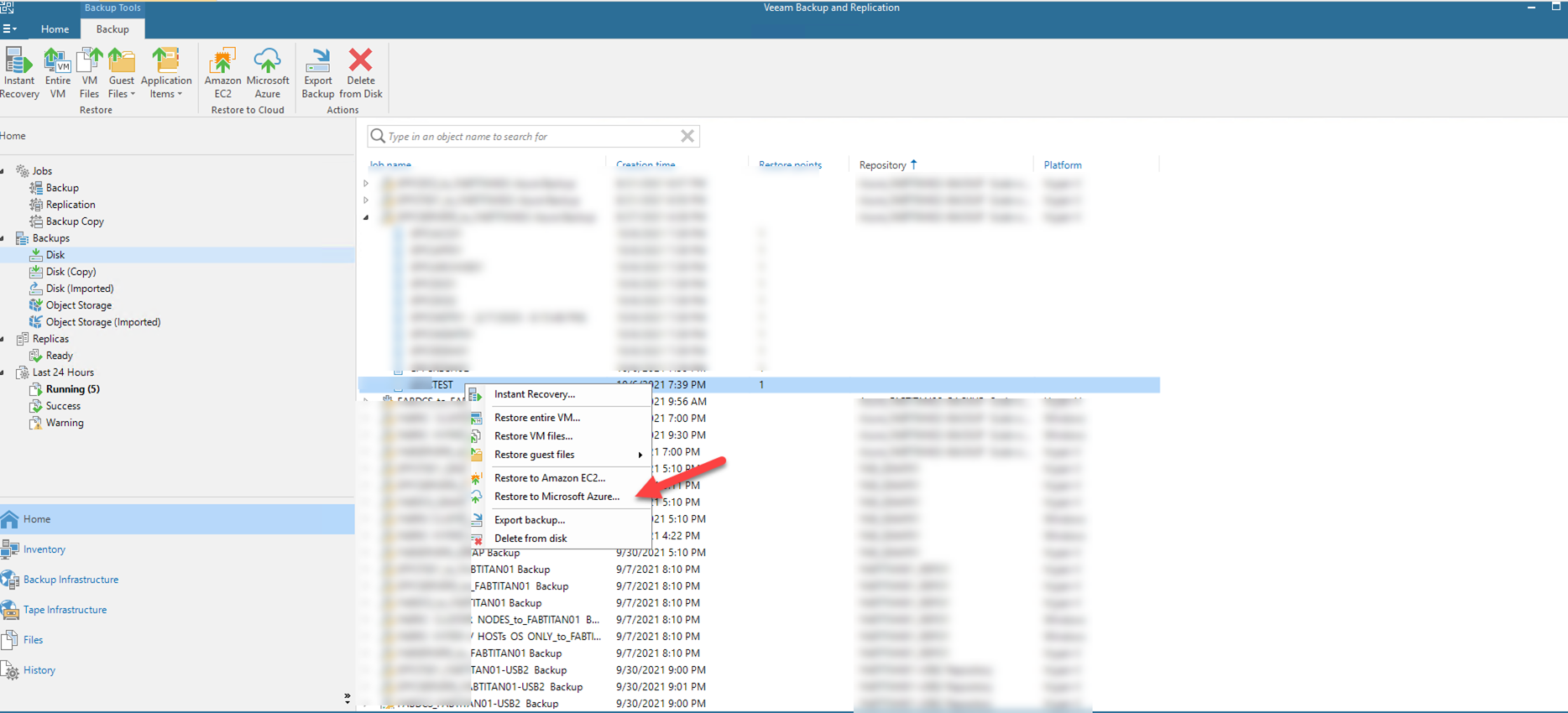The image size is (1568, 713).
Task: Select the Last 24 Hours node
Action: (x=63, y=372)
